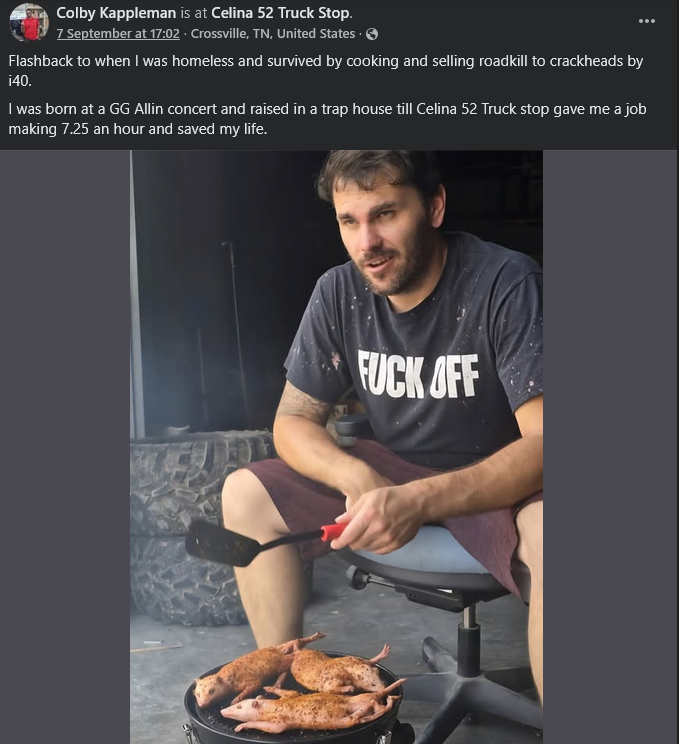The height and width of the screenshot is (744, 679).
Task: Open Colby Kappleman's profile picture avatar
Action: pos(29,23)
